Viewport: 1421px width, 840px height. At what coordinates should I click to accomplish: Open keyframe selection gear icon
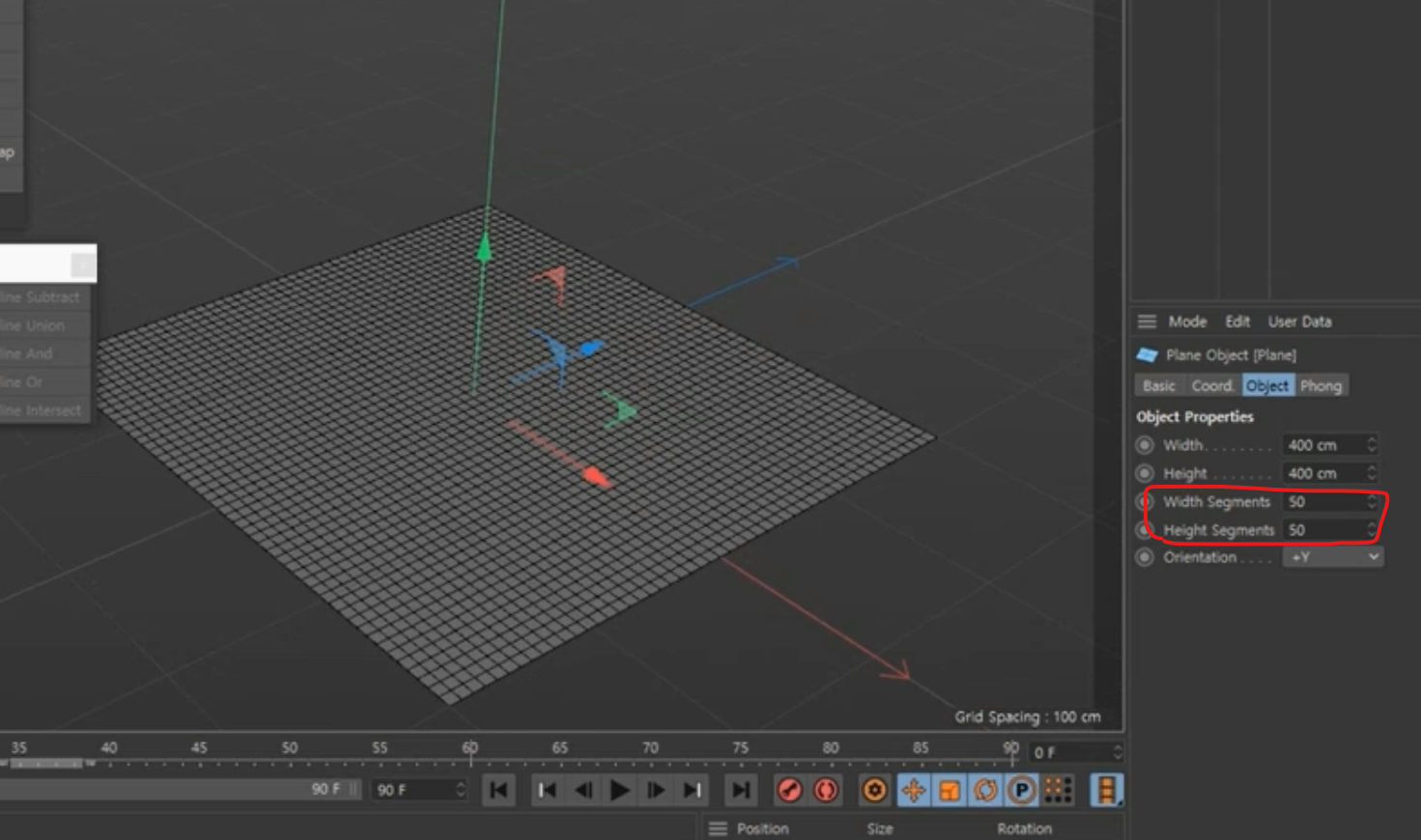coord(874,790)
